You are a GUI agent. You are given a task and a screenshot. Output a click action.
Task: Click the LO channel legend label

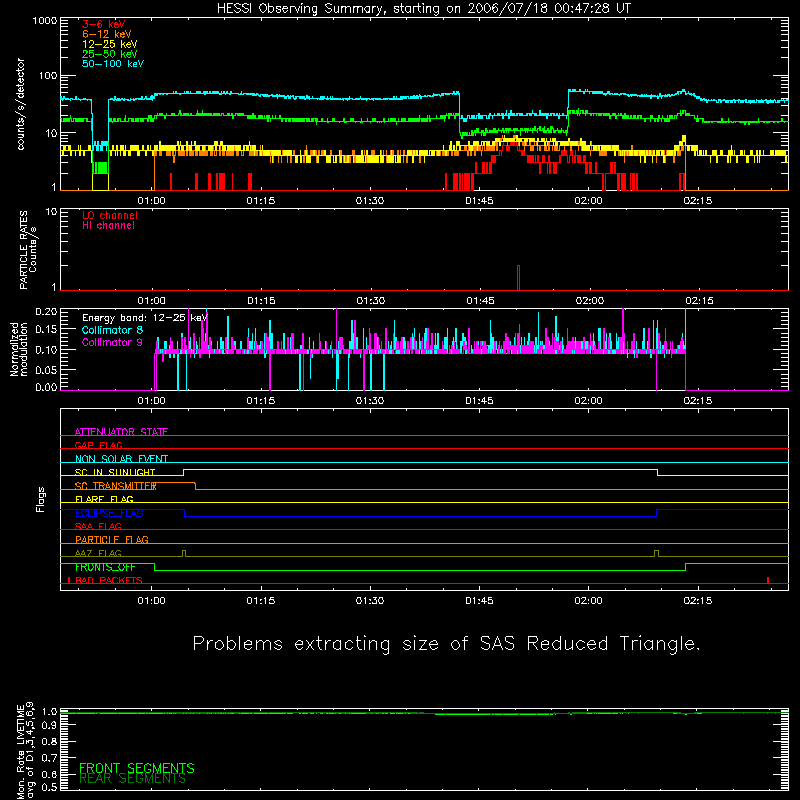pyautogui.click(x=110, y=215)
